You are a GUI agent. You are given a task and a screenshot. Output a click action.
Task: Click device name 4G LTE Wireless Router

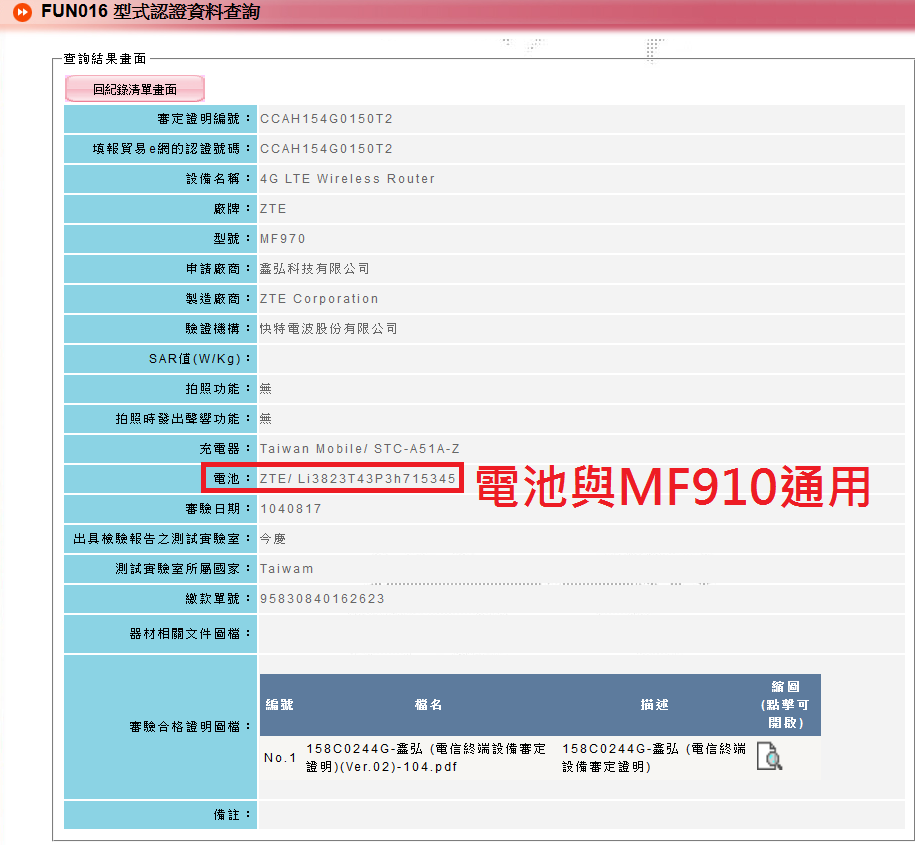click(x=348, y=179)
